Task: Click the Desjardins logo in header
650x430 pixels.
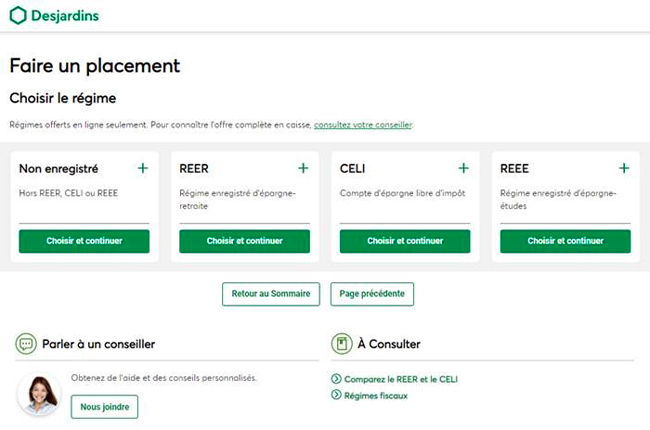Action: click(x=54, y=16)
